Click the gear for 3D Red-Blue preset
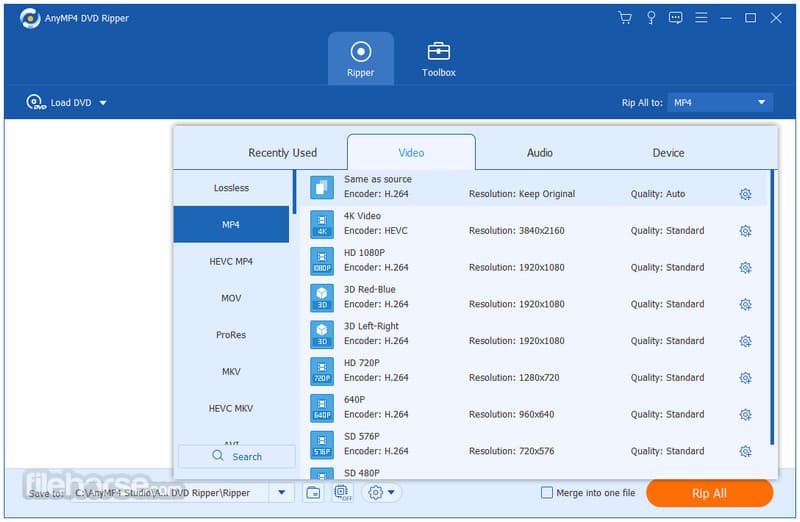This screenshot has height=522, width=800. click(x=745, y=305)
